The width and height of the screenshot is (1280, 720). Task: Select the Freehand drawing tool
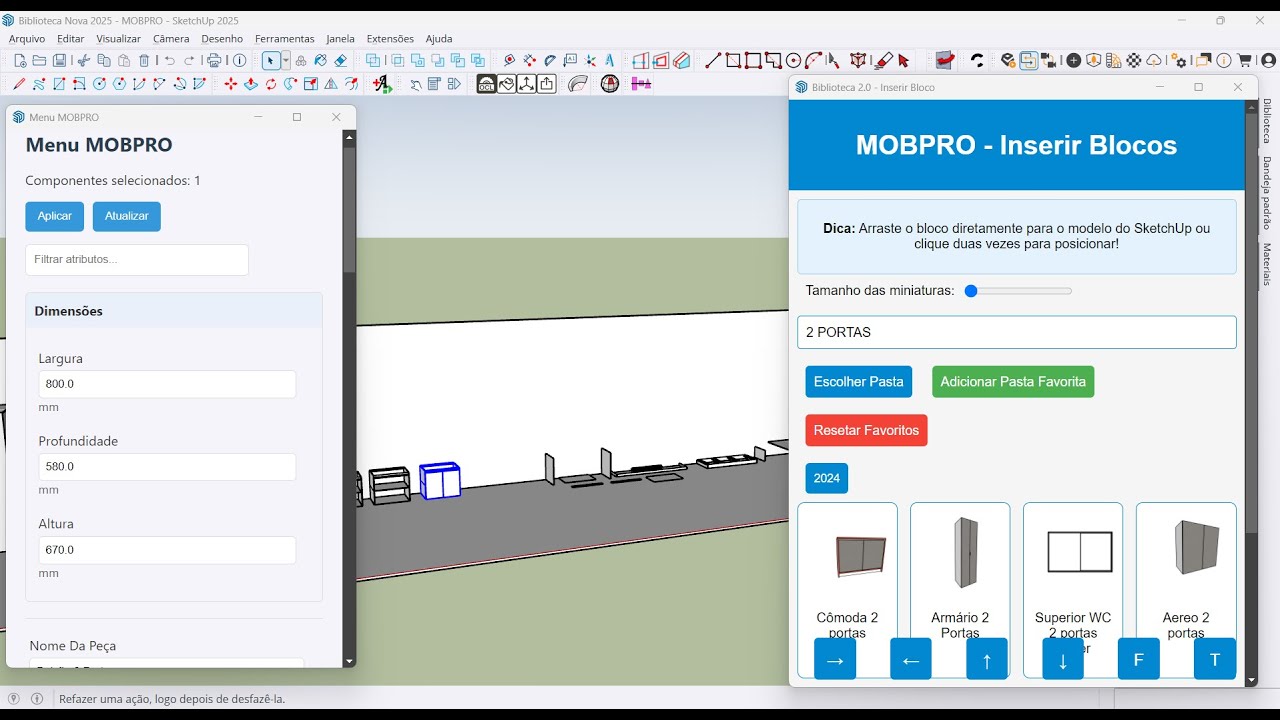tap(38, 84)
